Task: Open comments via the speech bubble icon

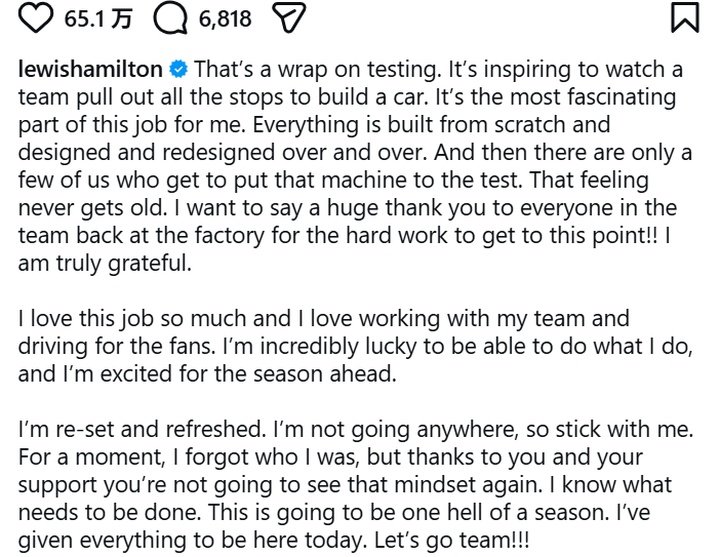Action: (x=172, y=18)
